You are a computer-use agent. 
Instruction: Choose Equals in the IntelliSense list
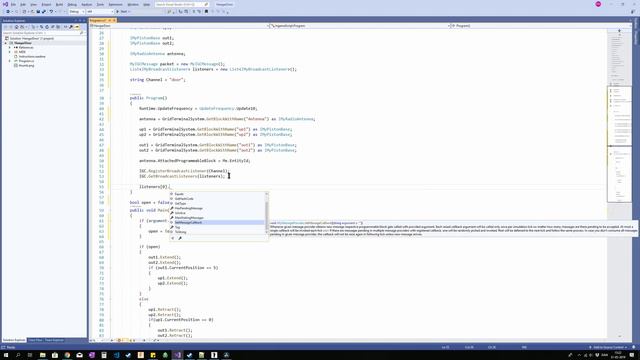tap(179, 194)
